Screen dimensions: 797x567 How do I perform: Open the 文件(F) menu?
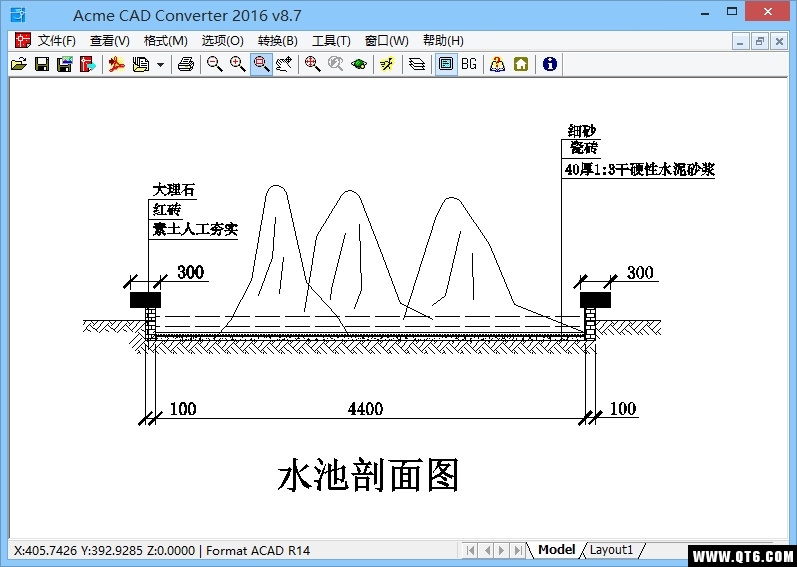[x=57, y=41]
